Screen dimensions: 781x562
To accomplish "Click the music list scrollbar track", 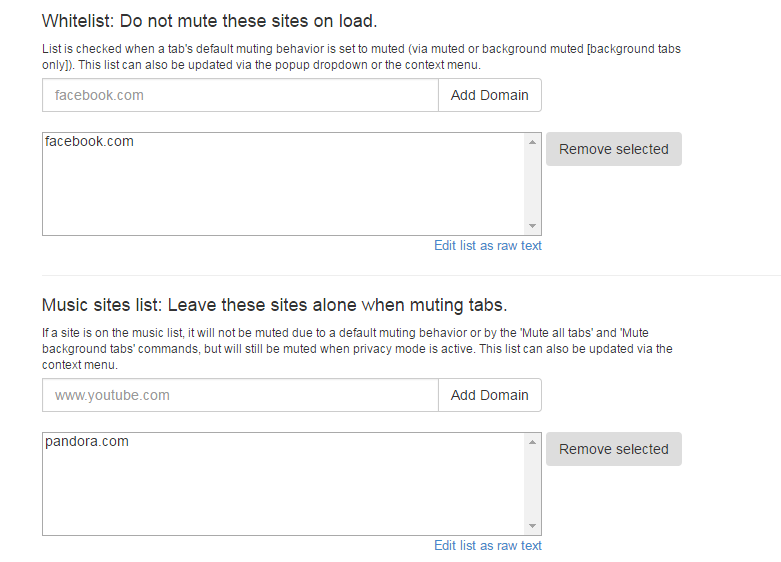I will 532,484.
